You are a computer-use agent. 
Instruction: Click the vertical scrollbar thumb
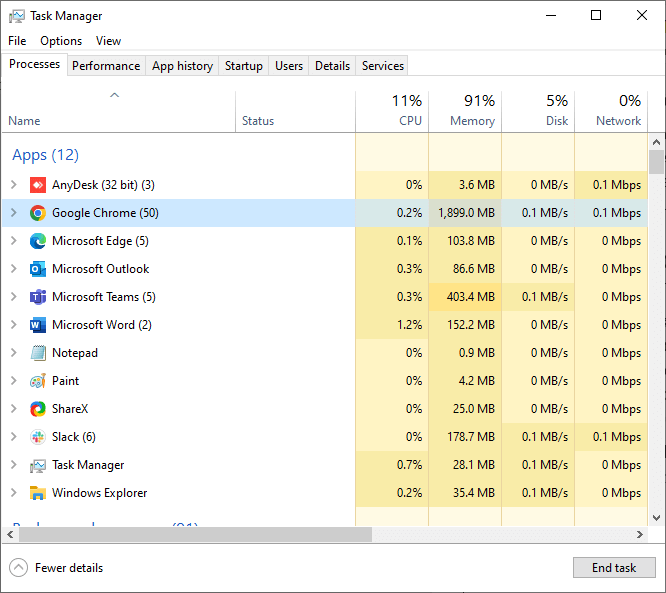[x=656, y=162]
